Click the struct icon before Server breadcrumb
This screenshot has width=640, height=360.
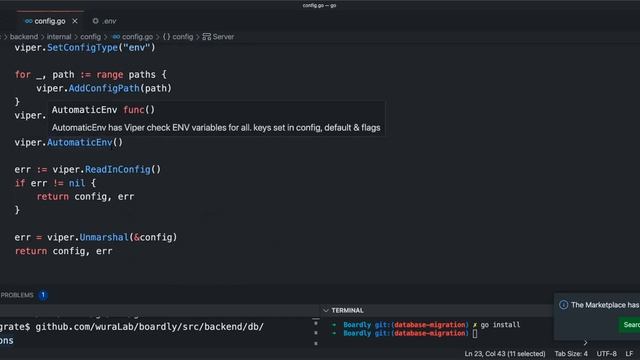pyautogui.click(x=207, y=37)
